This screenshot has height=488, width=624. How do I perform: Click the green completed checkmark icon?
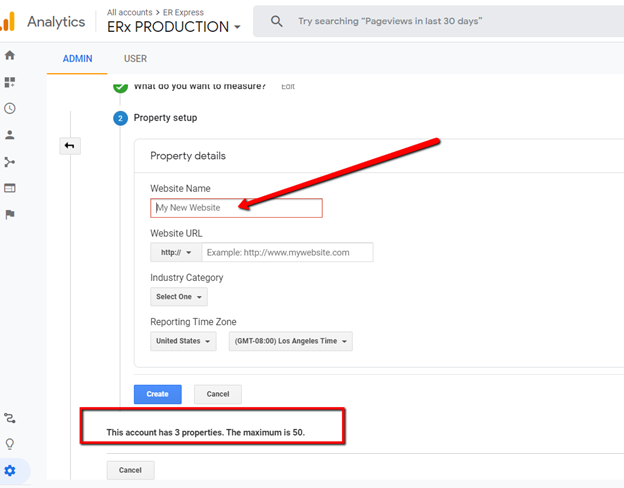[x=120, y=86]
